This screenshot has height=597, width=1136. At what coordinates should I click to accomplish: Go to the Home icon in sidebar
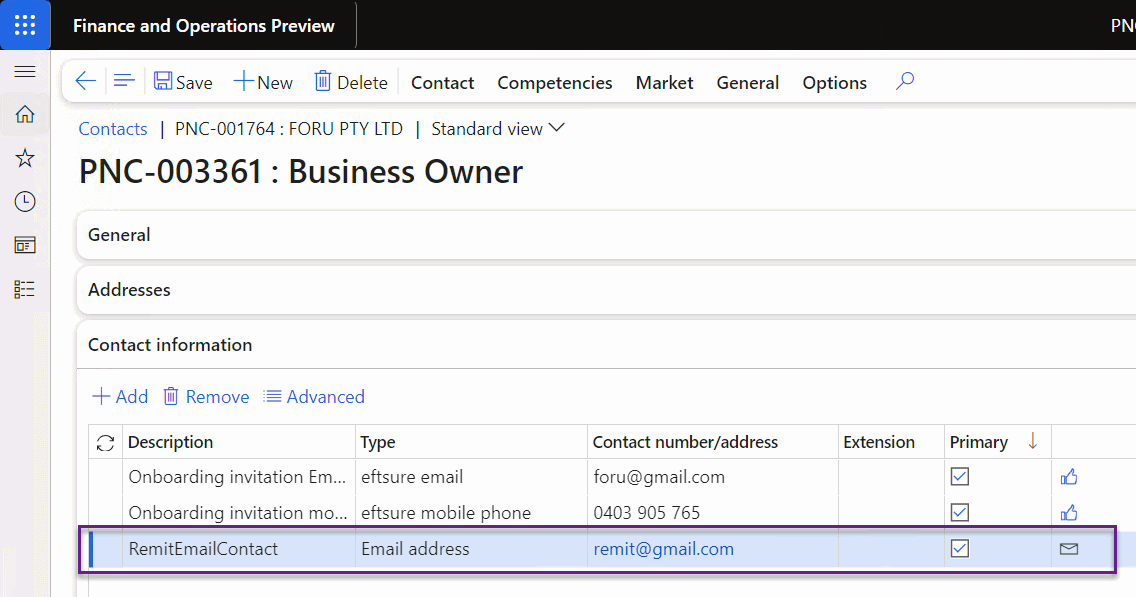tap(25, 114)
